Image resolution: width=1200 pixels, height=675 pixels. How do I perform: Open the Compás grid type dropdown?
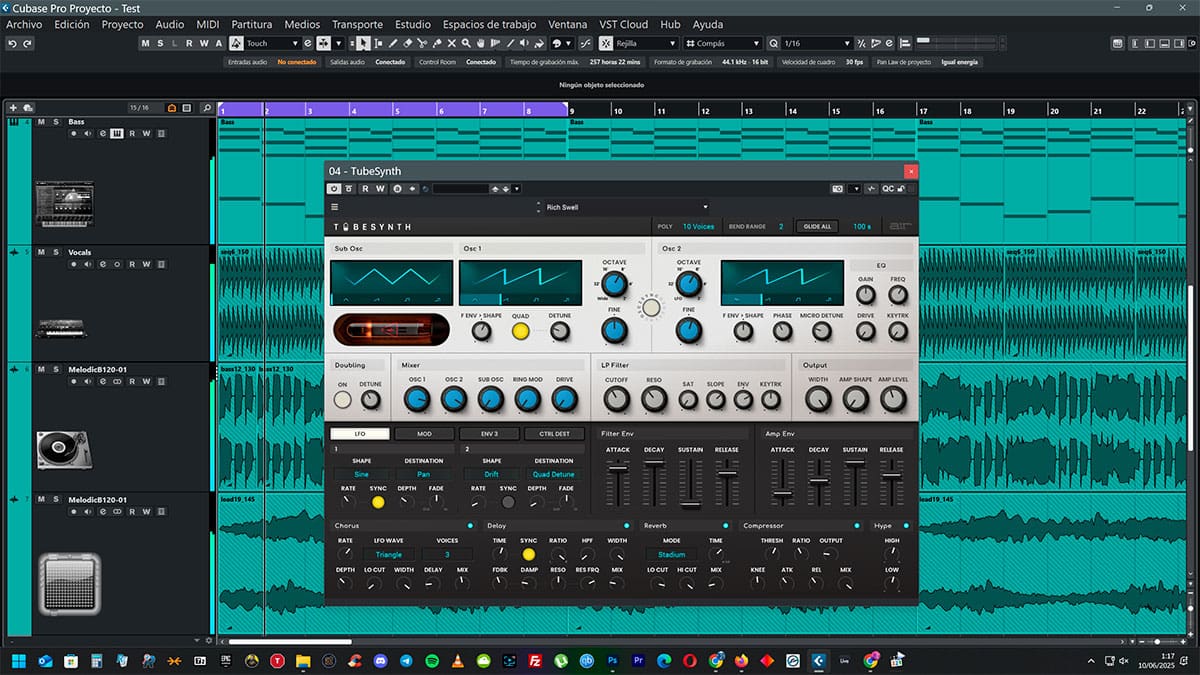[x=723, y=44]
